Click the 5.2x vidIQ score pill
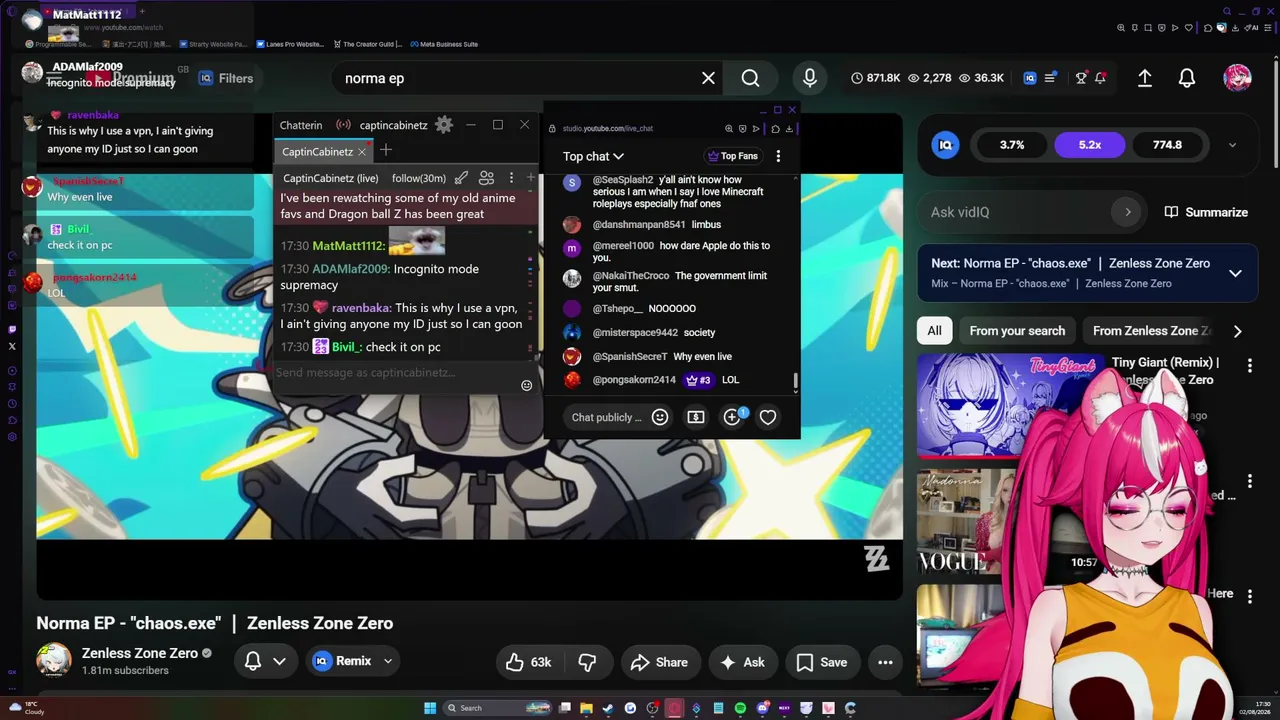The height and width of the screenshot is (720, 1280). coord(1090,145)
